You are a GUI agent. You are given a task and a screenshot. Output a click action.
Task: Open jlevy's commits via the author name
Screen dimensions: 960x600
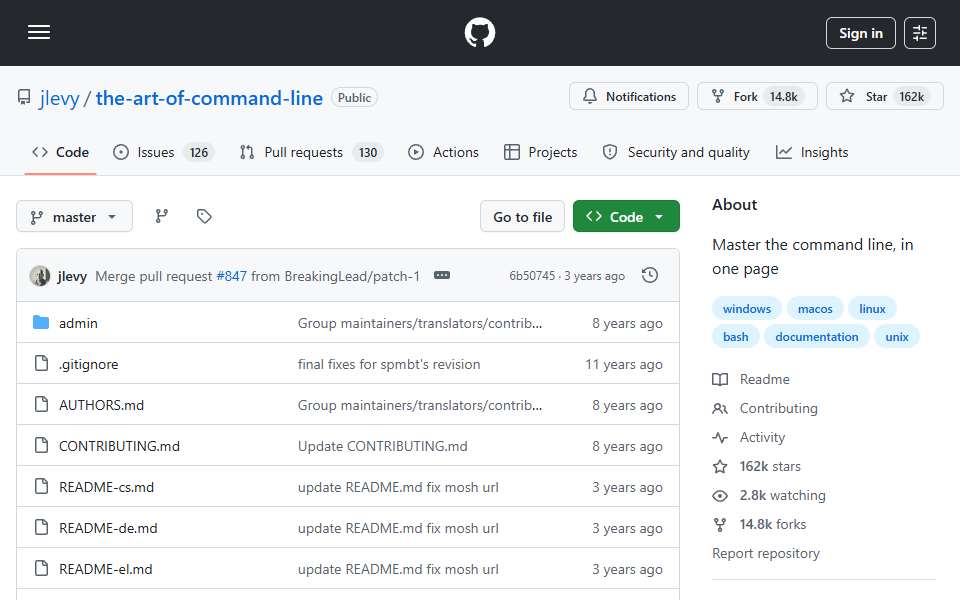72,276
